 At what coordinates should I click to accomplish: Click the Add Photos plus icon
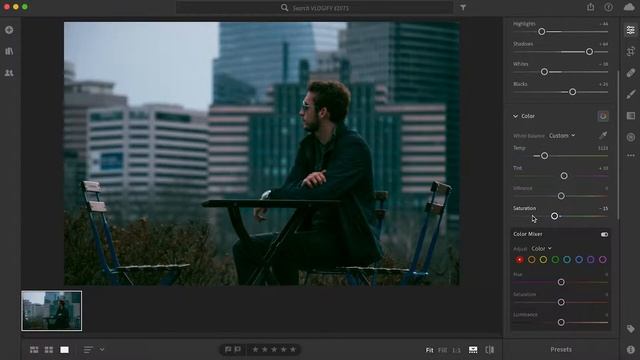click(9, 30)
